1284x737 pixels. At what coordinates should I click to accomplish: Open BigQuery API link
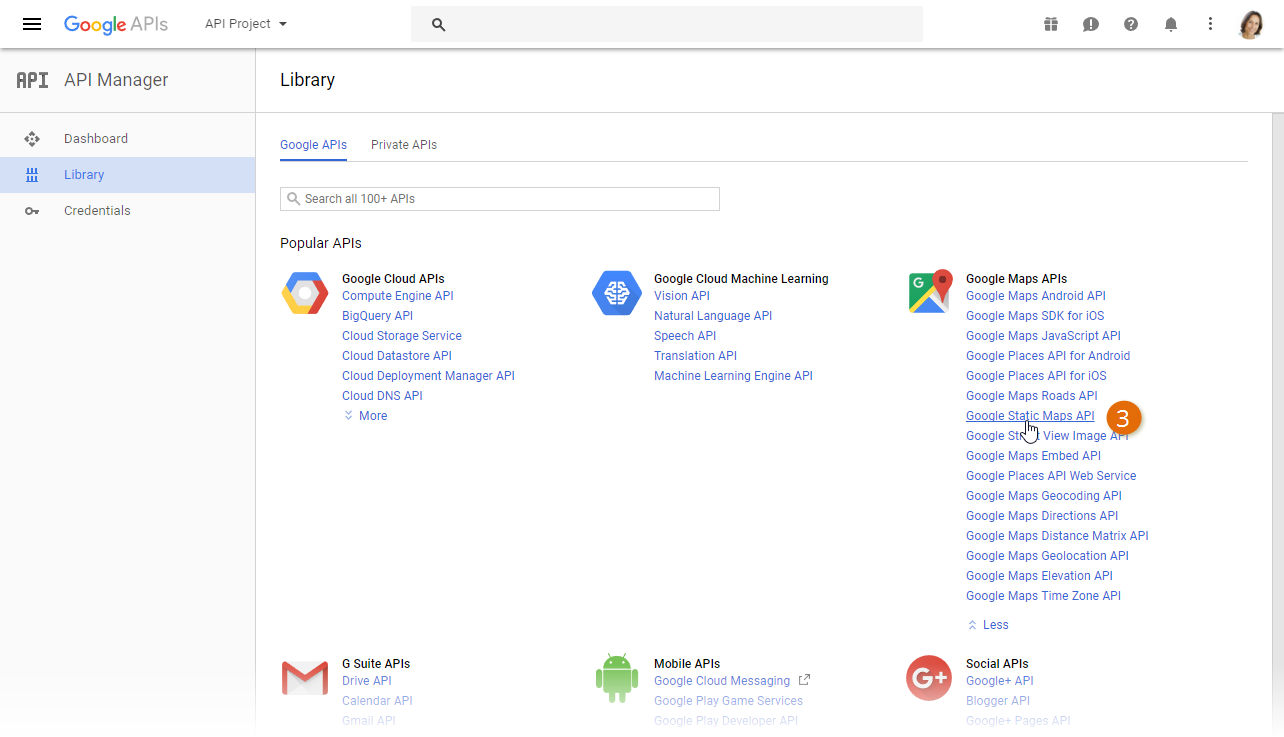pyautogui.click(x=377, y=316)
